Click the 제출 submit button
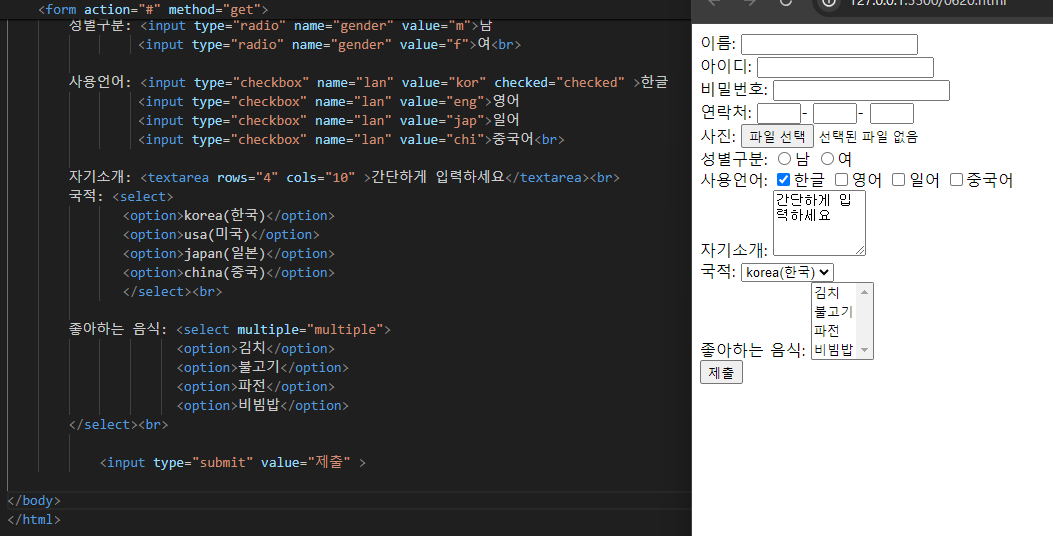 point(721,372)
